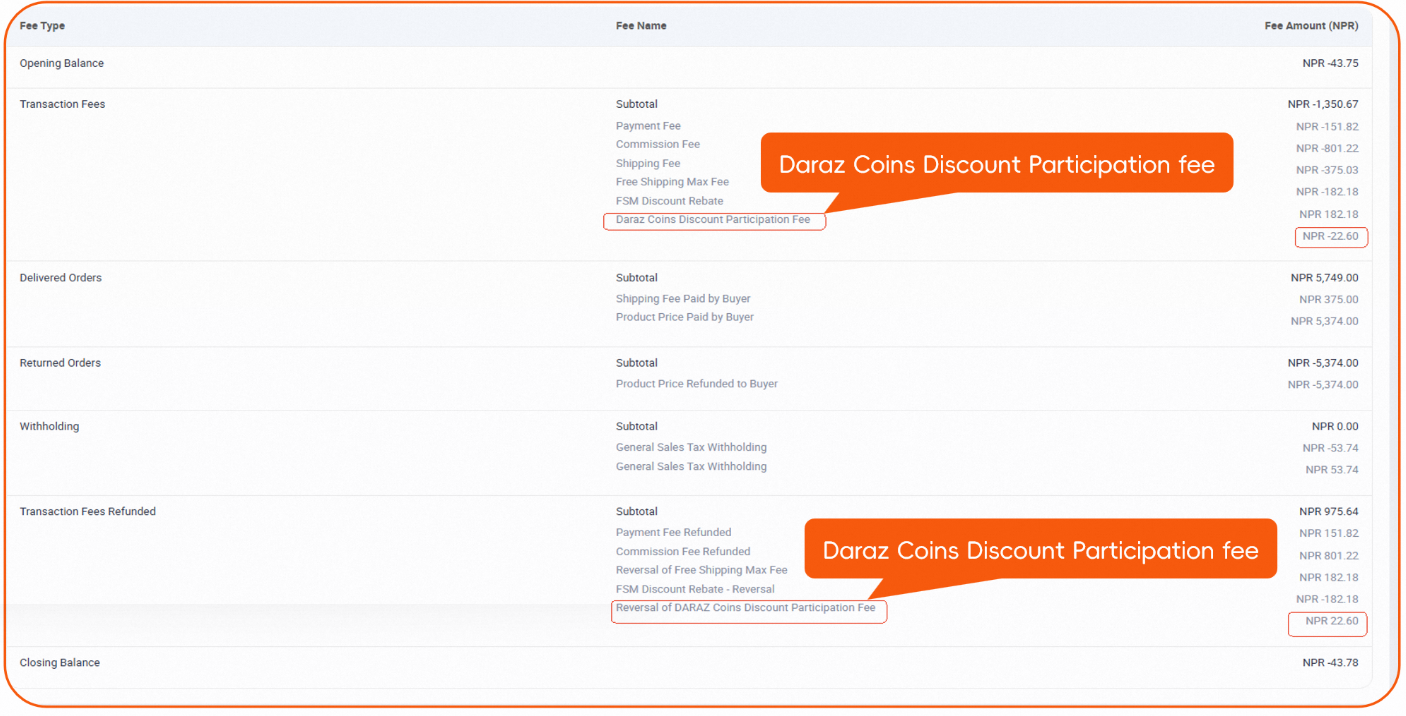The image size is (1406, 716).
Task: Select the Opening Balance row label
Action: coord(62,64)
